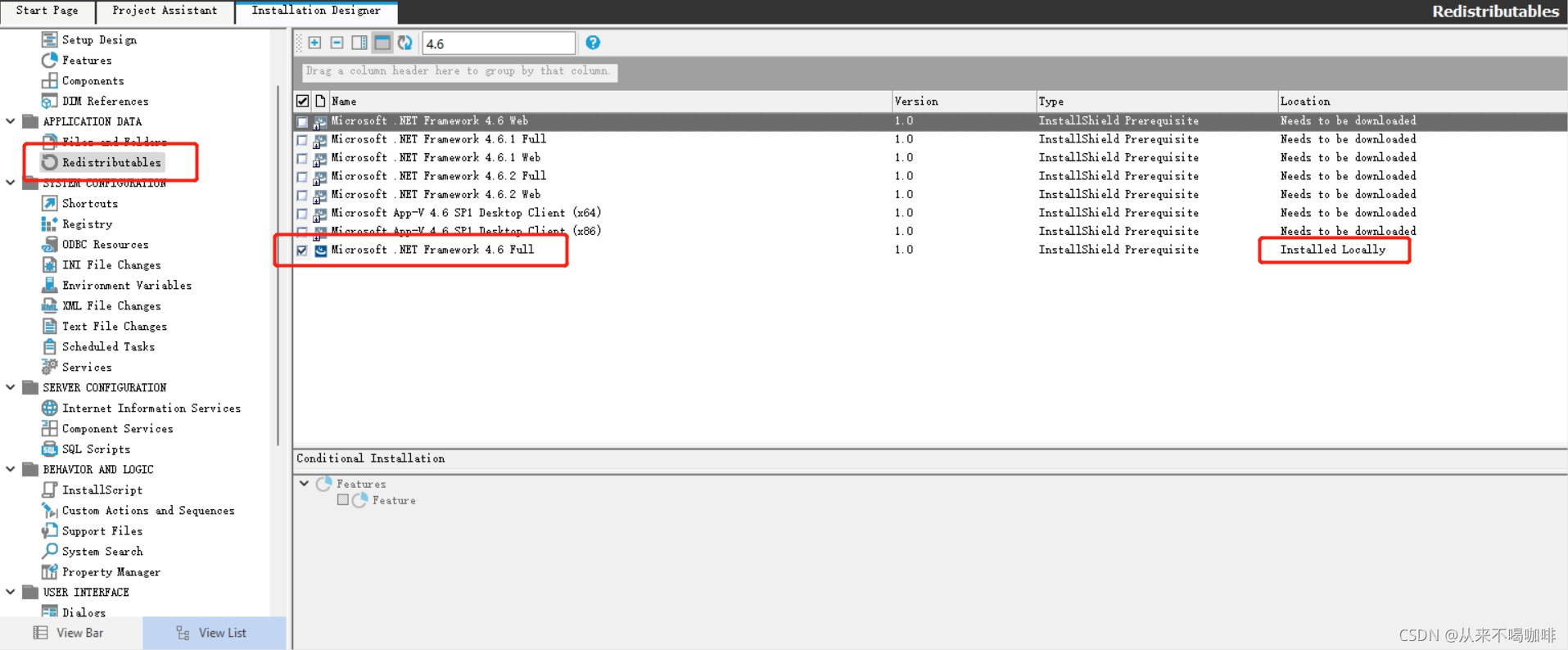Sort by the Version column header
Image resolution: width=1568 pixels, height=650 pixels.
click(x=964, y=102)
